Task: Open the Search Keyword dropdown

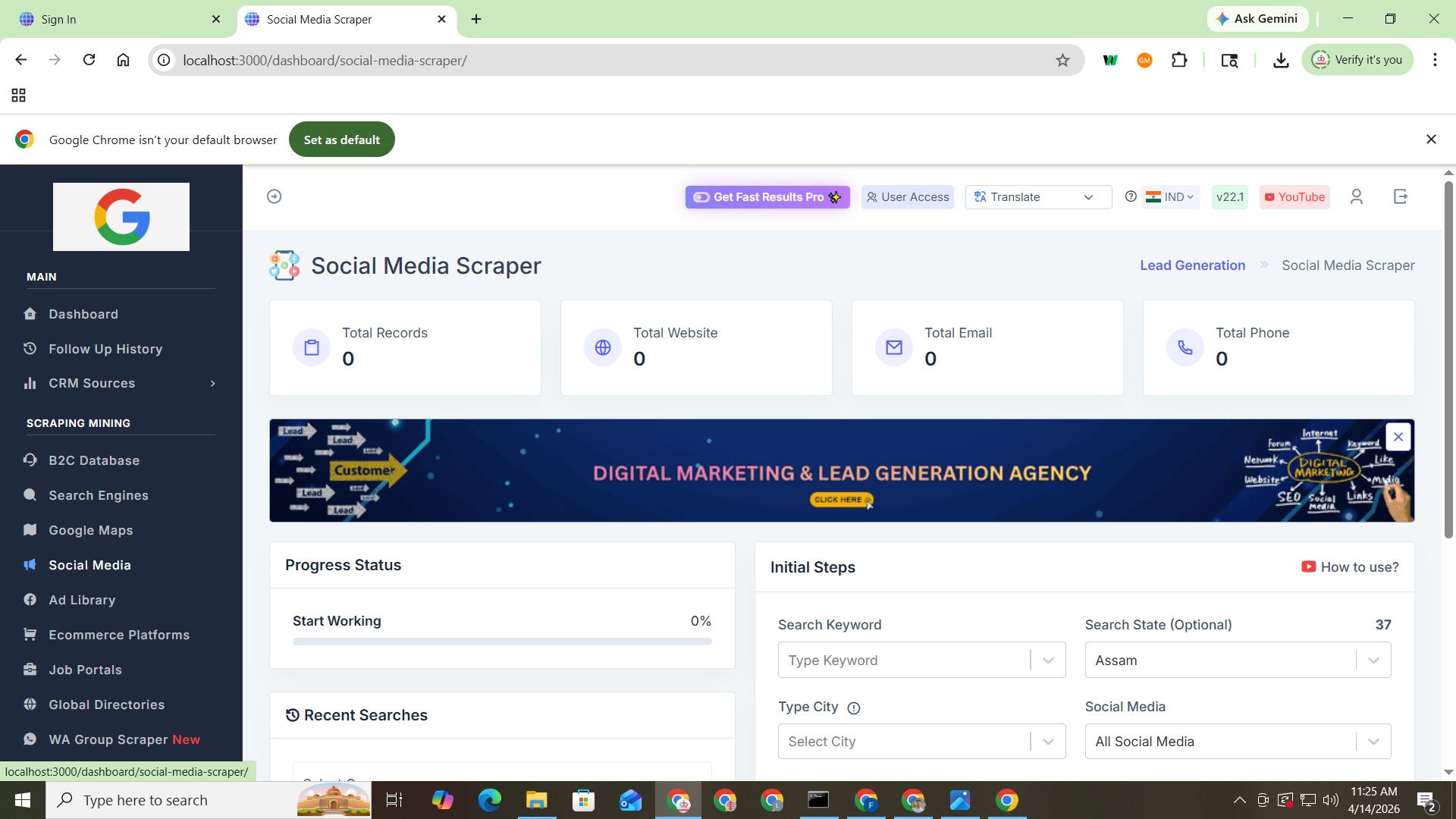Action: click(921, 660)
